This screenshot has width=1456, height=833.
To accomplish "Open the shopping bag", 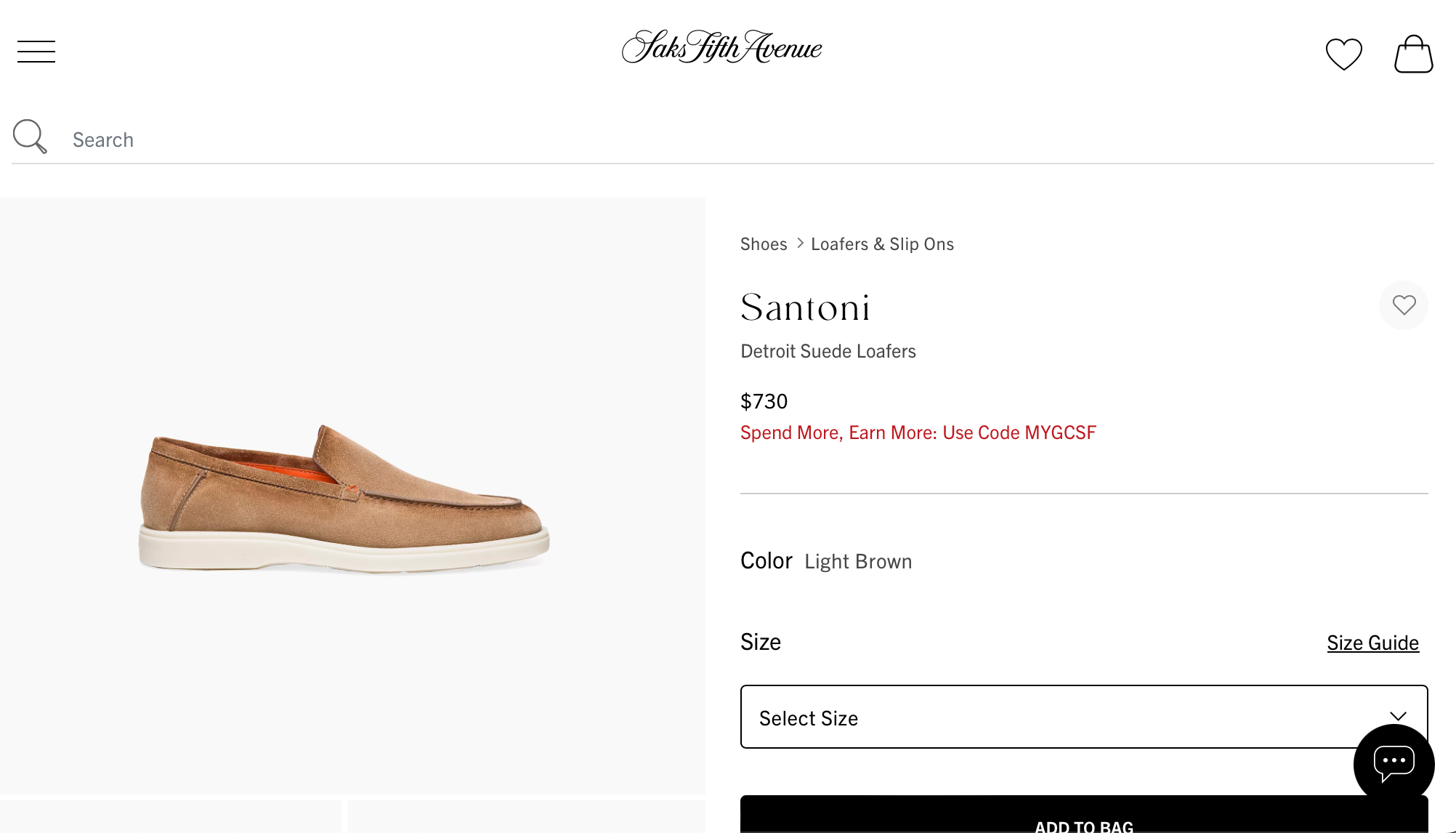I will pos(1412,53).
